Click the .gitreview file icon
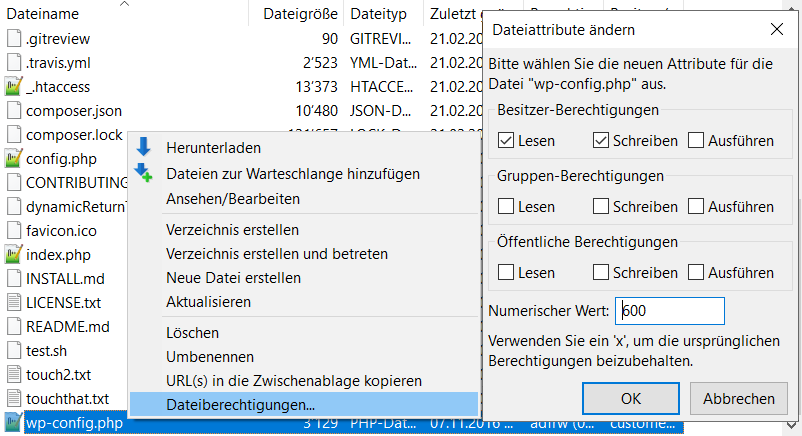The image size is (802, 436). [x=13, y=39]
